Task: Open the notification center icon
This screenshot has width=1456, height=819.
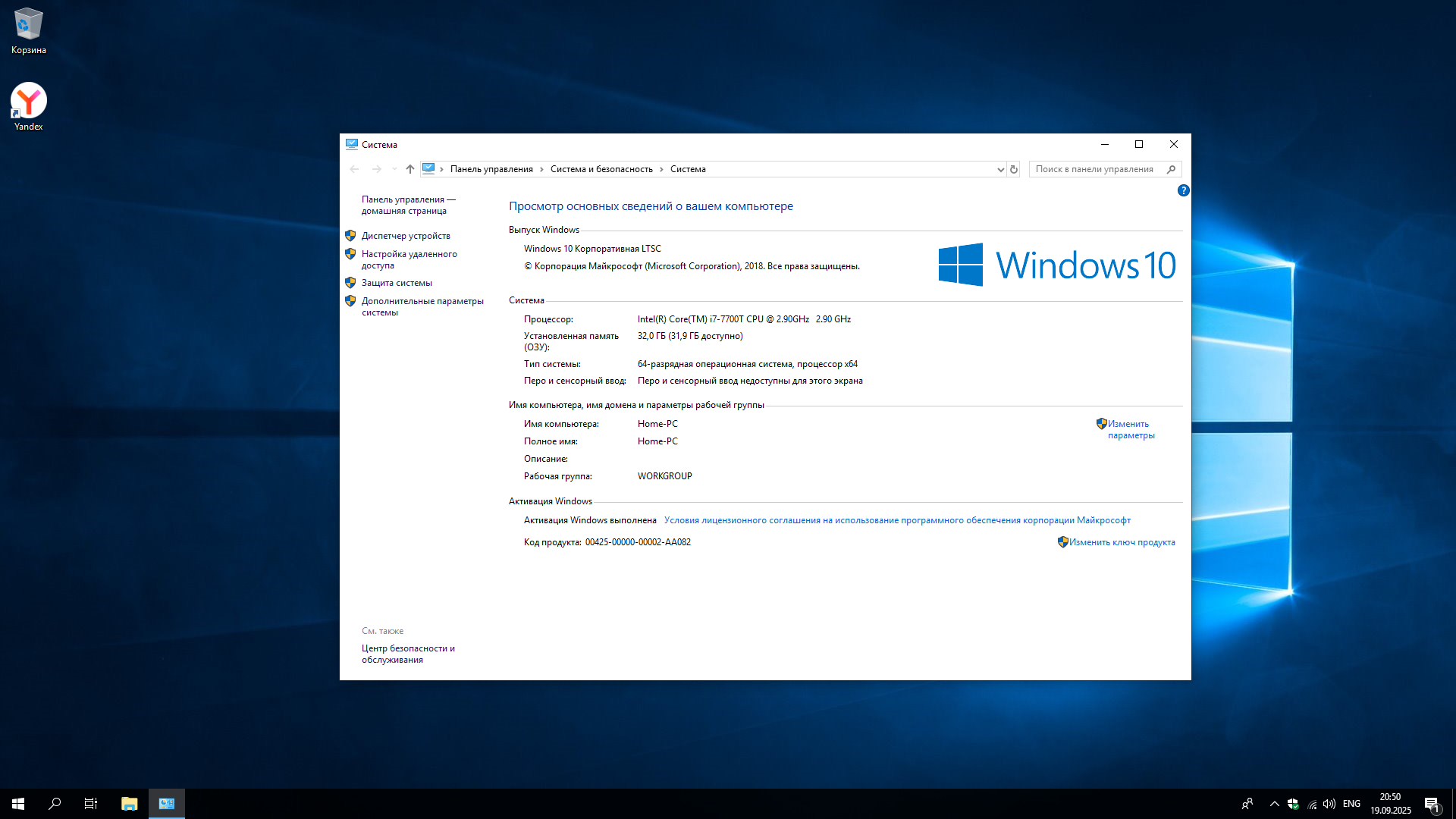Action: click(1431, 804)
